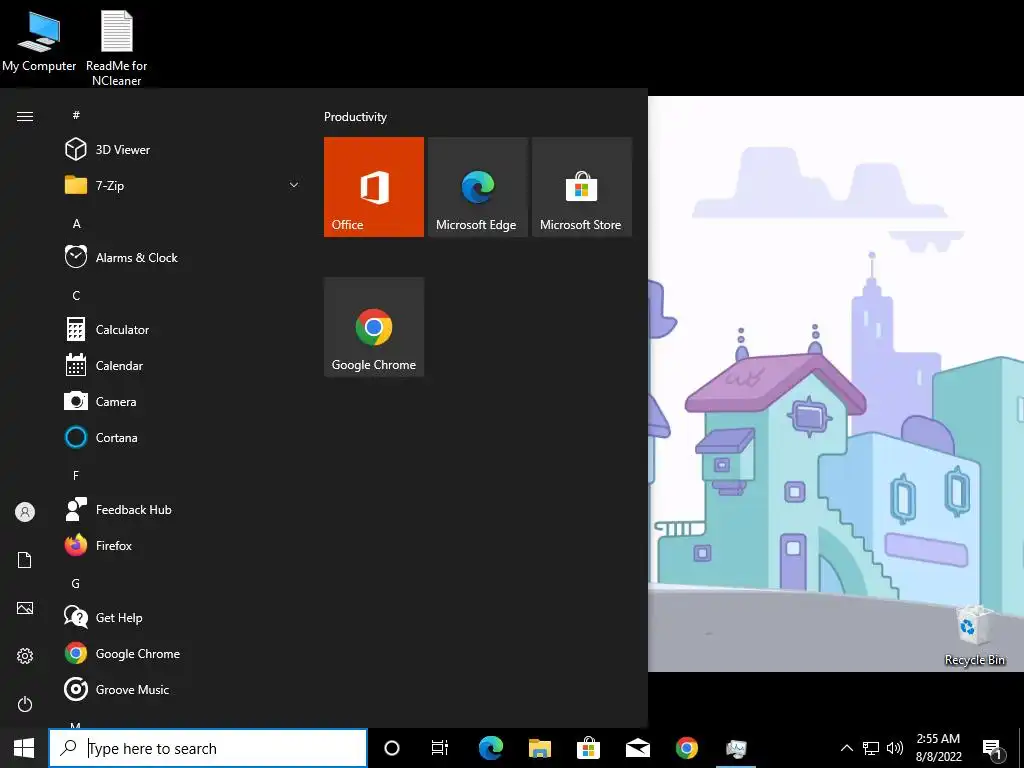
Task: Open the notification center icon
Action: 992,749
